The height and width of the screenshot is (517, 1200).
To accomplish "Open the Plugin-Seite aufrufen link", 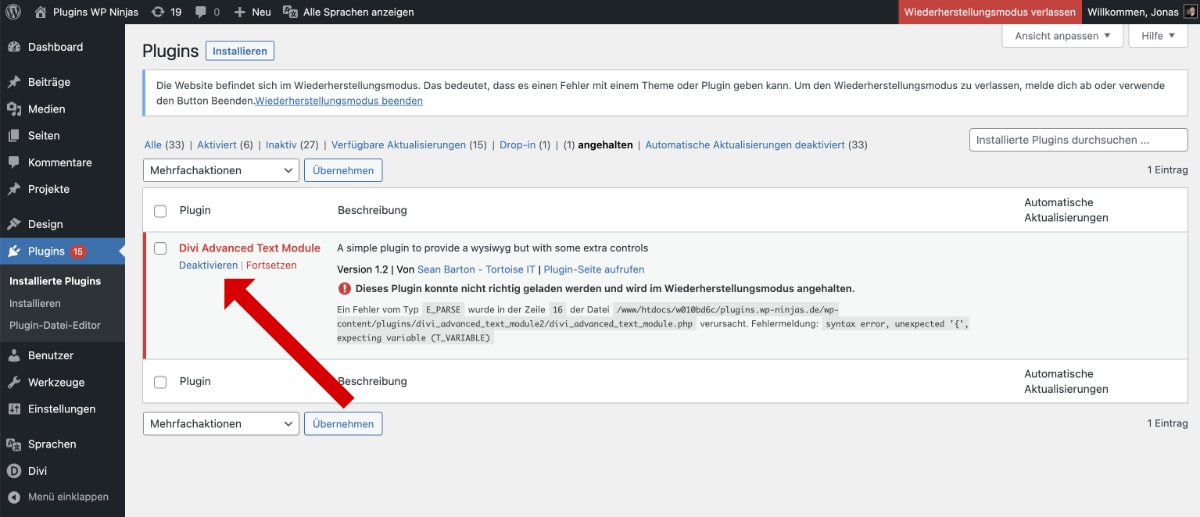I will (x=594, y=269).
